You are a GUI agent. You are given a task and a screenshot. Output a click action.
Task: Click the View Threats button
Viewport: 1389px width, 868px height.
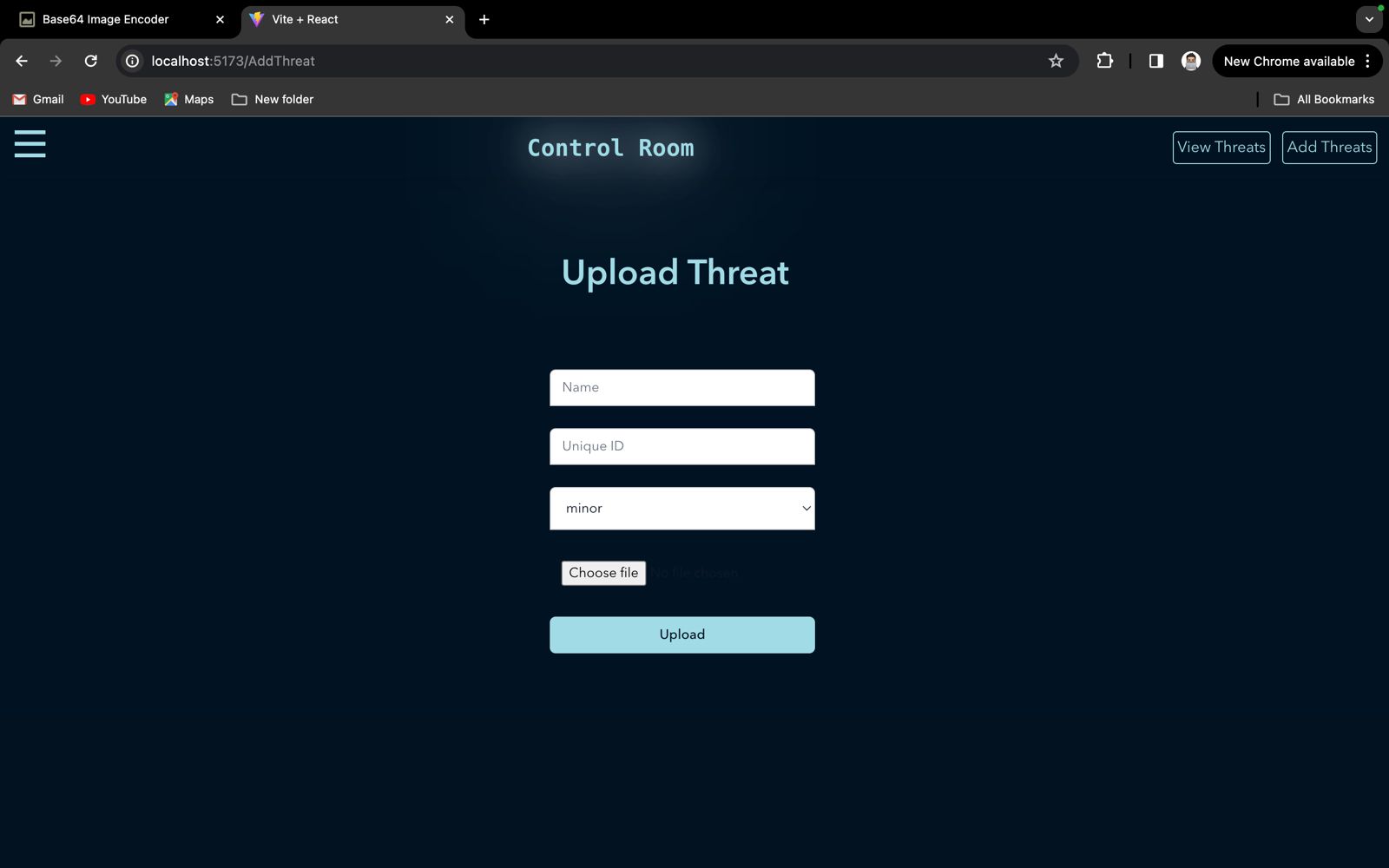pos(1221,148)
